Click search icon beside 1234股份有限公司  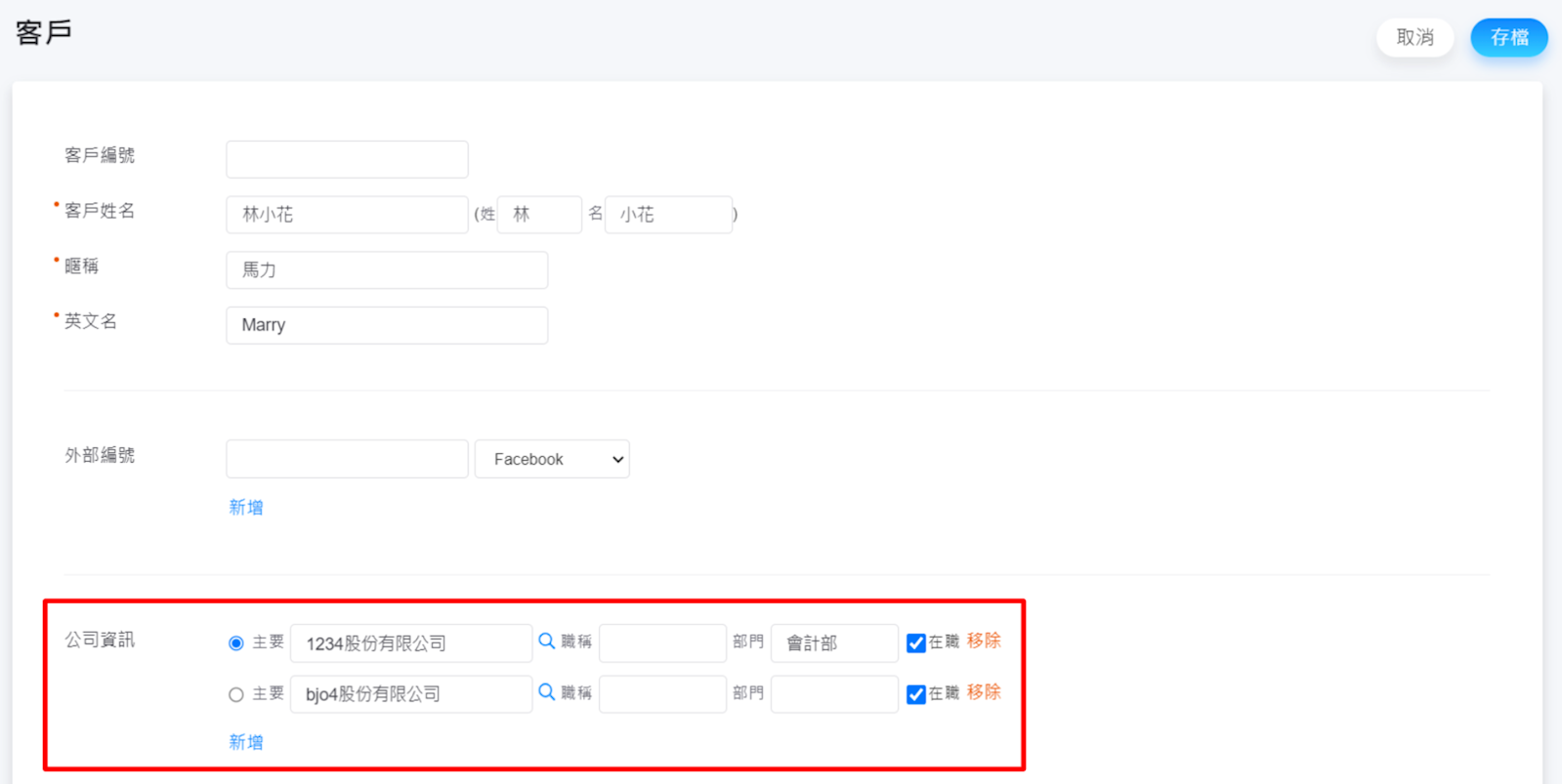click(x=547, y=640)
